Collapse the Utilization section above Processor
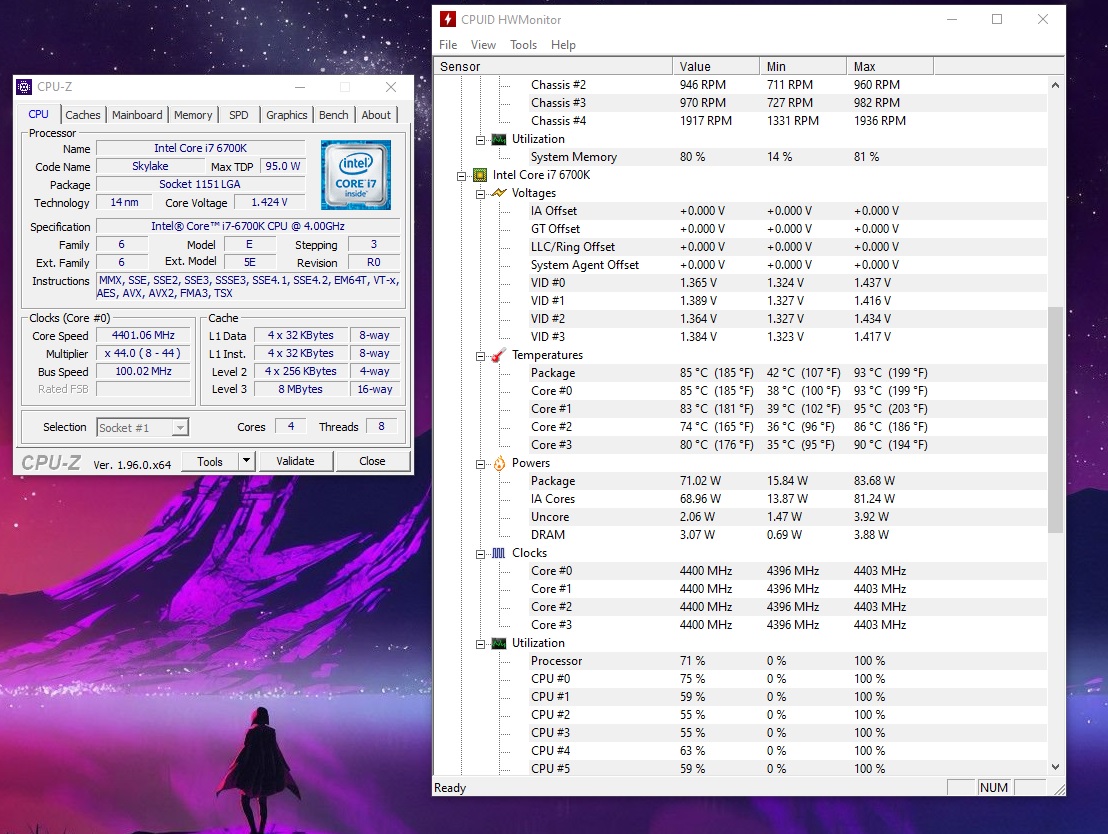1108x834 pixels. [x=481, y=644]
